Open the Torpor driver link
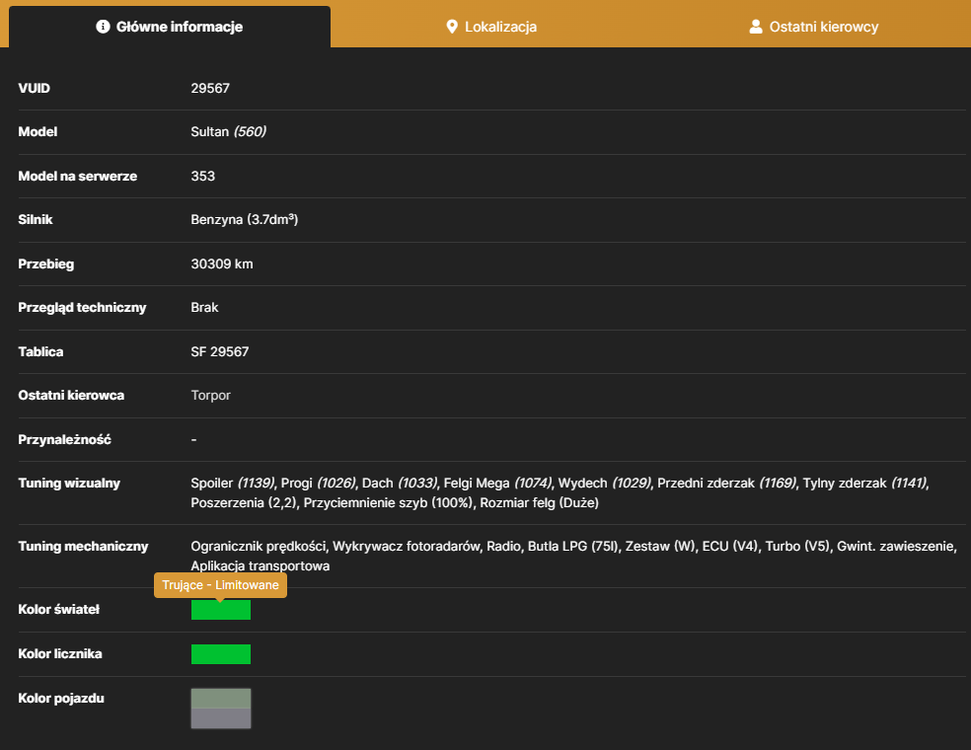971x750 pixels. [x=211, y=395]
